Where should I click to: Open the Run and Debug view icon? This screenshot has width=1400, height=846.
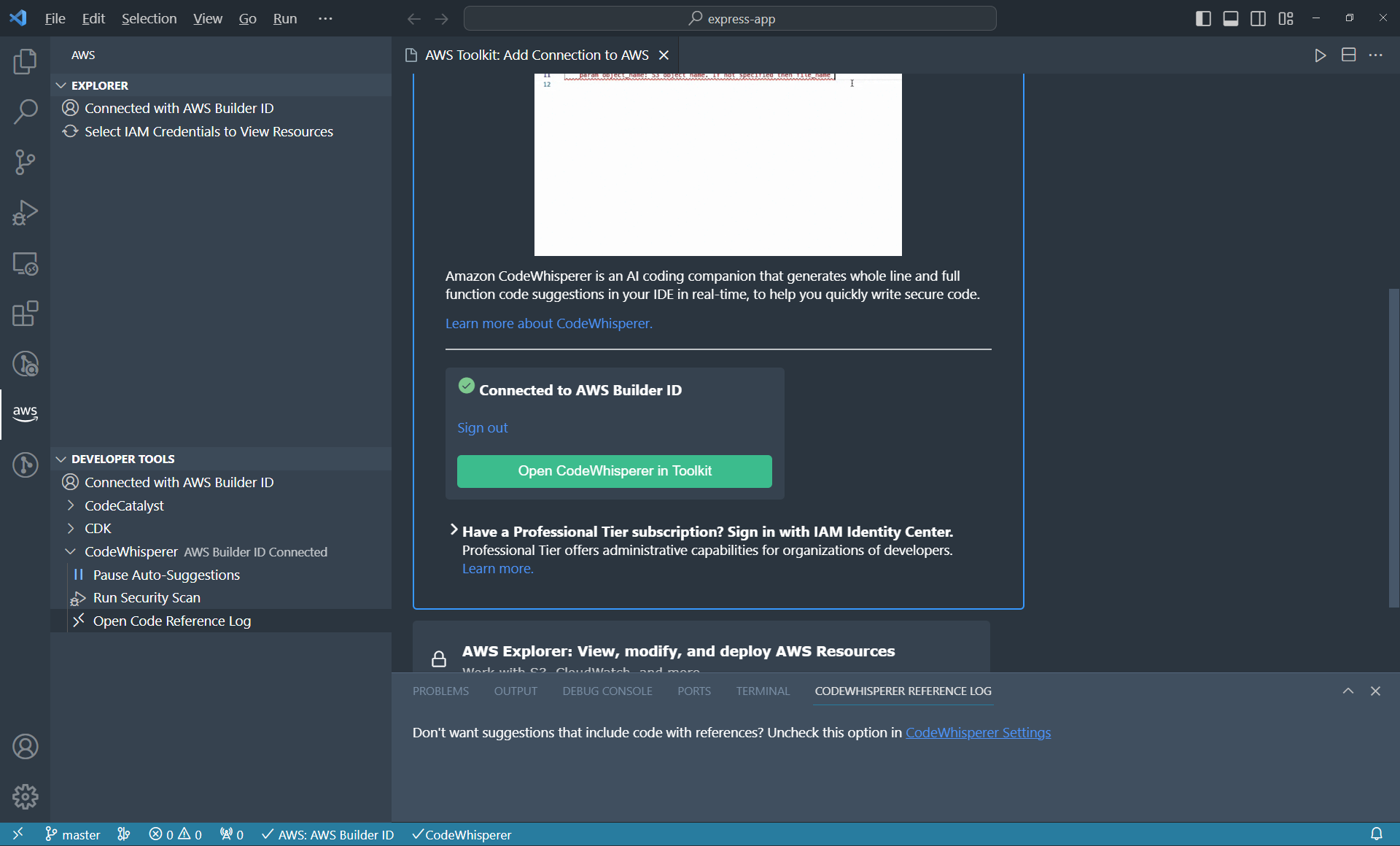(x=25, y=212)
